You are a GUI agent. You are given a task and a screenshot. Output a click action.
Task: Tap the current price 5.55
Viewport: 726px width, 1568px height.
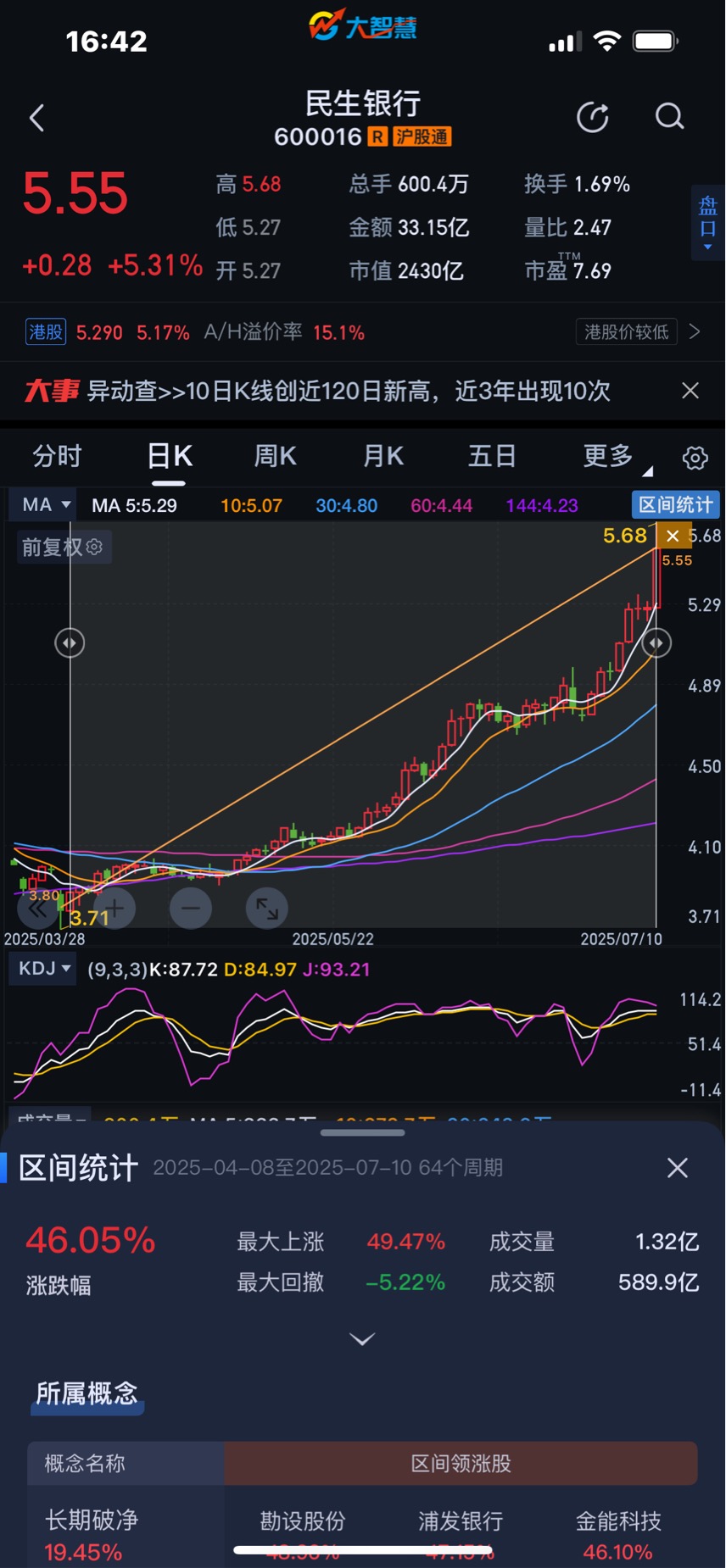[75, 193]
